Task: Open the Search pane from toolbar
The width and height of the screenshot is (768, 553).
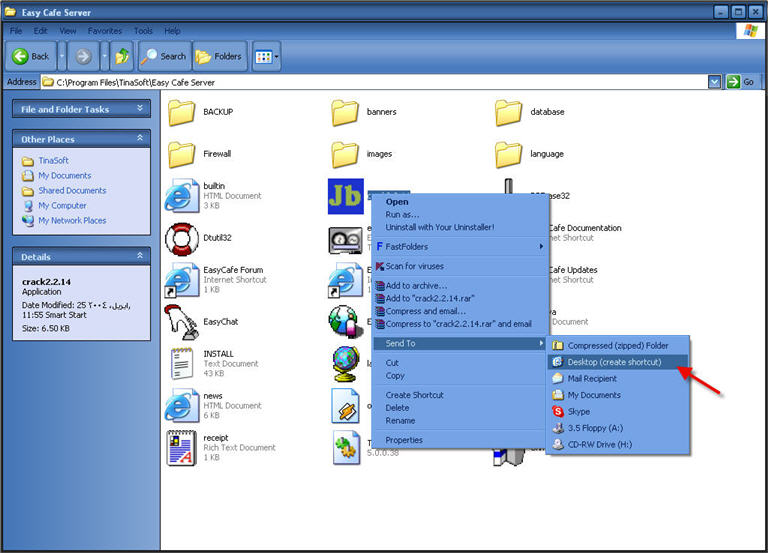Action: [164, 56]
